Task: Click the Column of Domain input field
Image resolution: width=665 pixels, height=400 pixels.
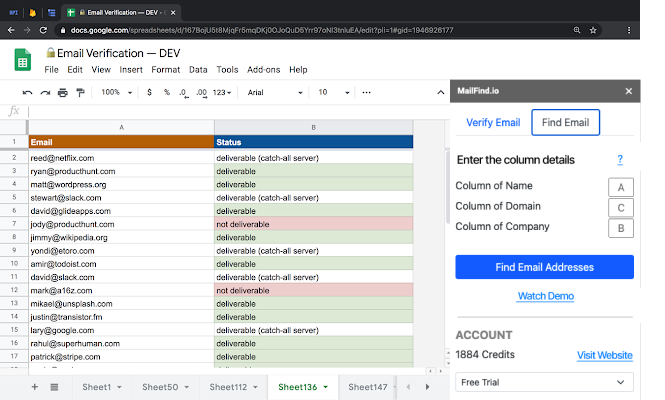Action: pos(621,207)
